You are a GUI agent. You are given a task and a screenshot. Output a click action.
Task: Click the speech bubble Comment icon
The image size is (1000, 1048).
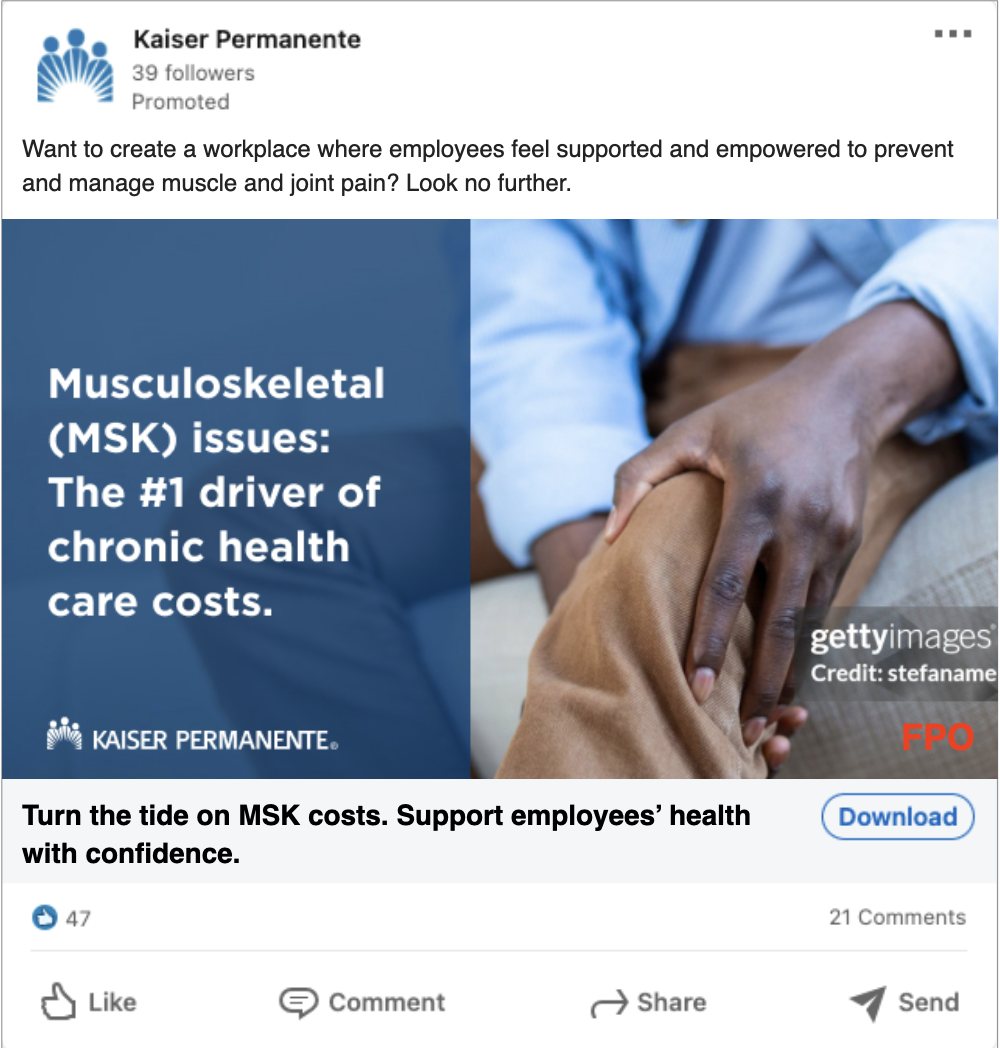(298, 1002)
